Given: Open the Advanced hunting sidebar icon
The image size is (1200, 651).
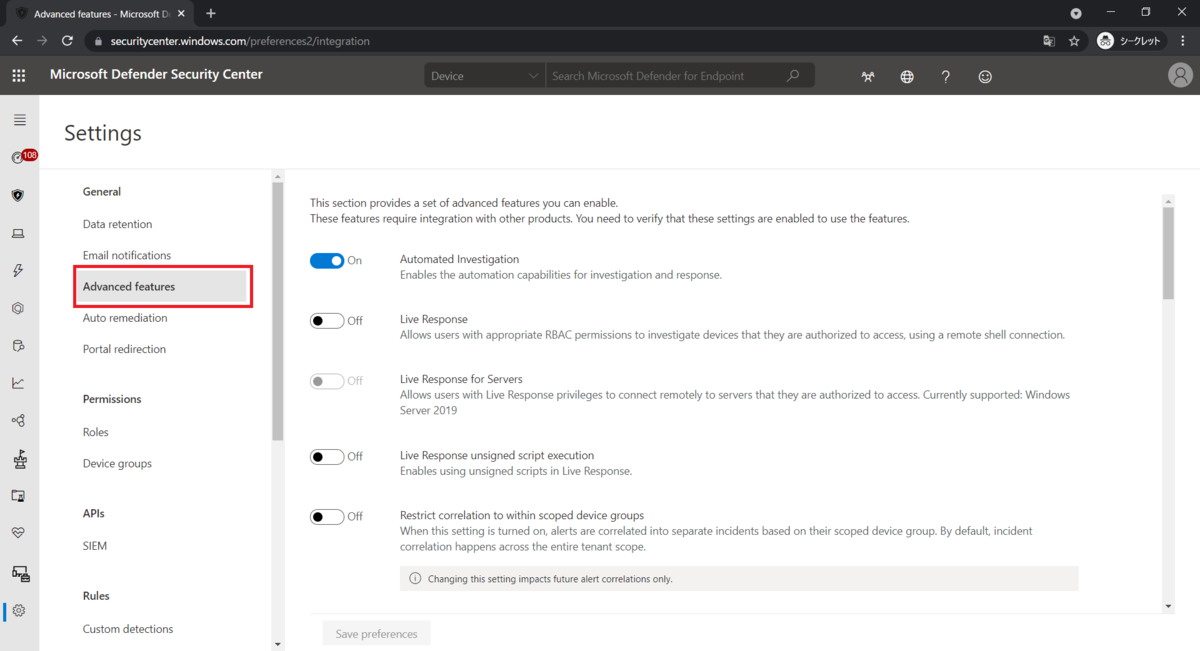Looking at the screenshot, I should (18, 346).
